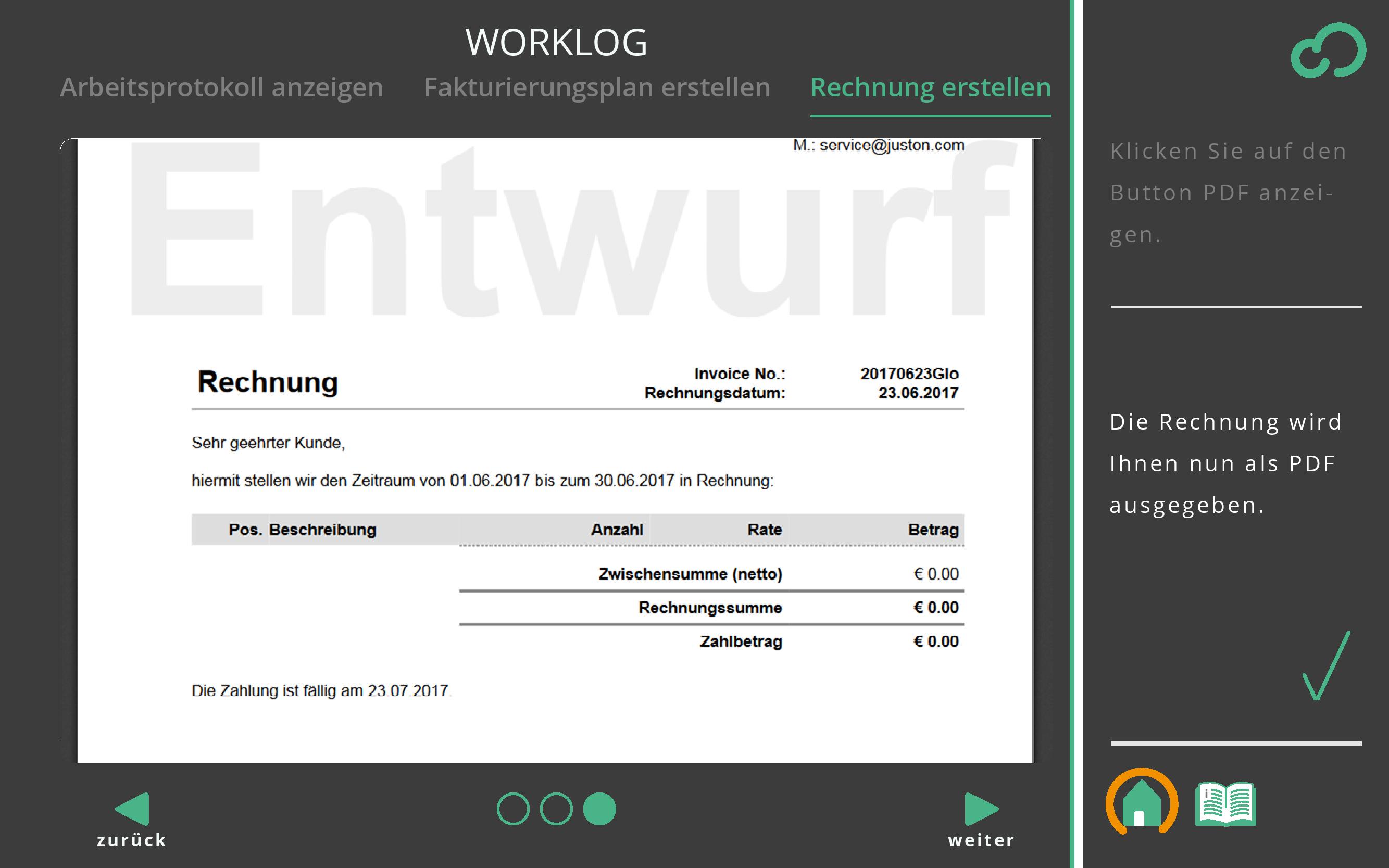Viewport: 1389px width, 868px height.
Task: Click the 'Klicken Sie auf den Button' instruction
Action: pos(1228,192)
